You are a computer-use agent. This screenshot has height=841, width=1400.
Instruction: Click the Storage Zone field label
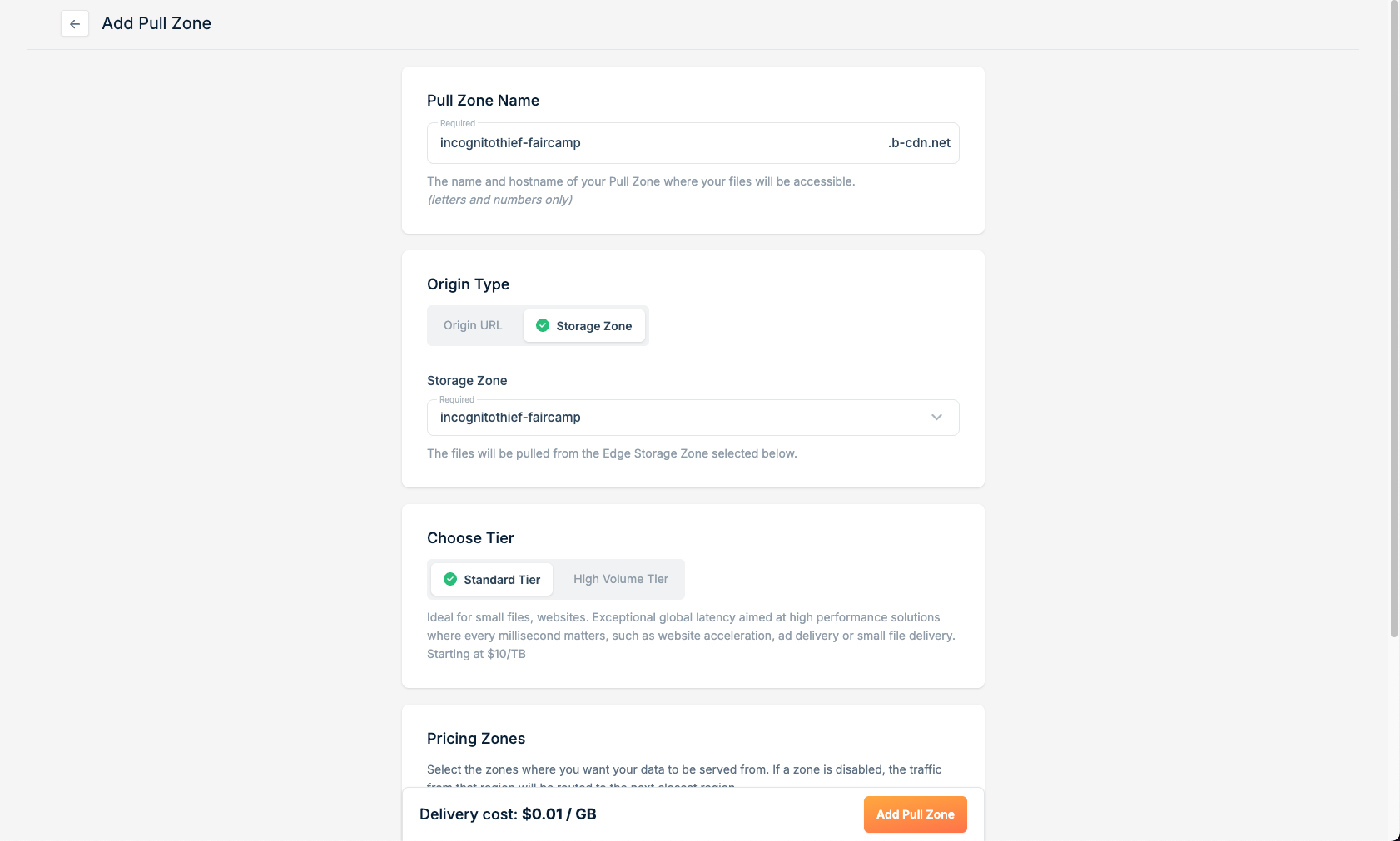click(x=467, y=381)
